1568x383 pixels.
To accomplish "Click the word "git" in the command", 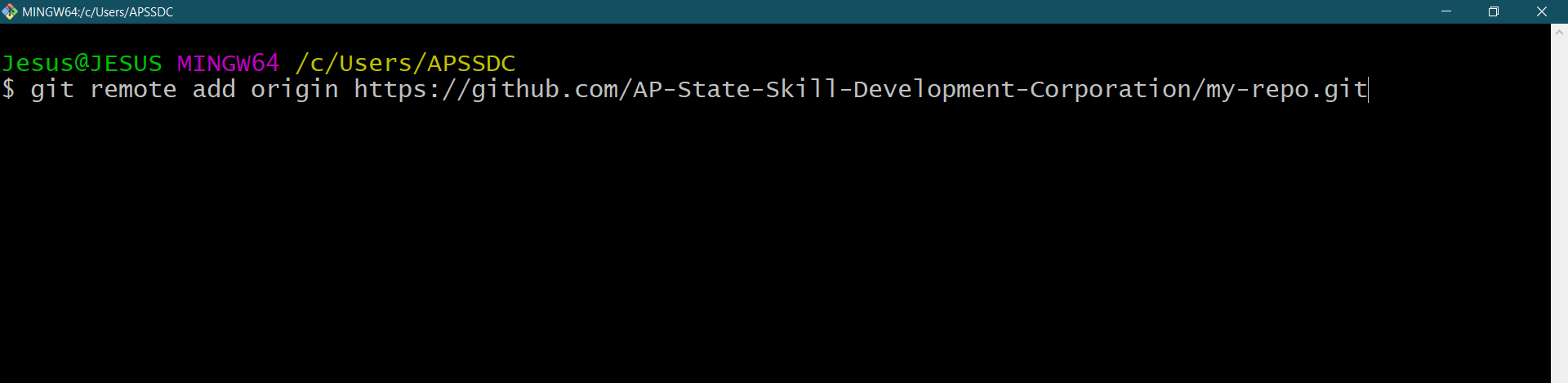I will pyautogui.click(x=52, y=89).
